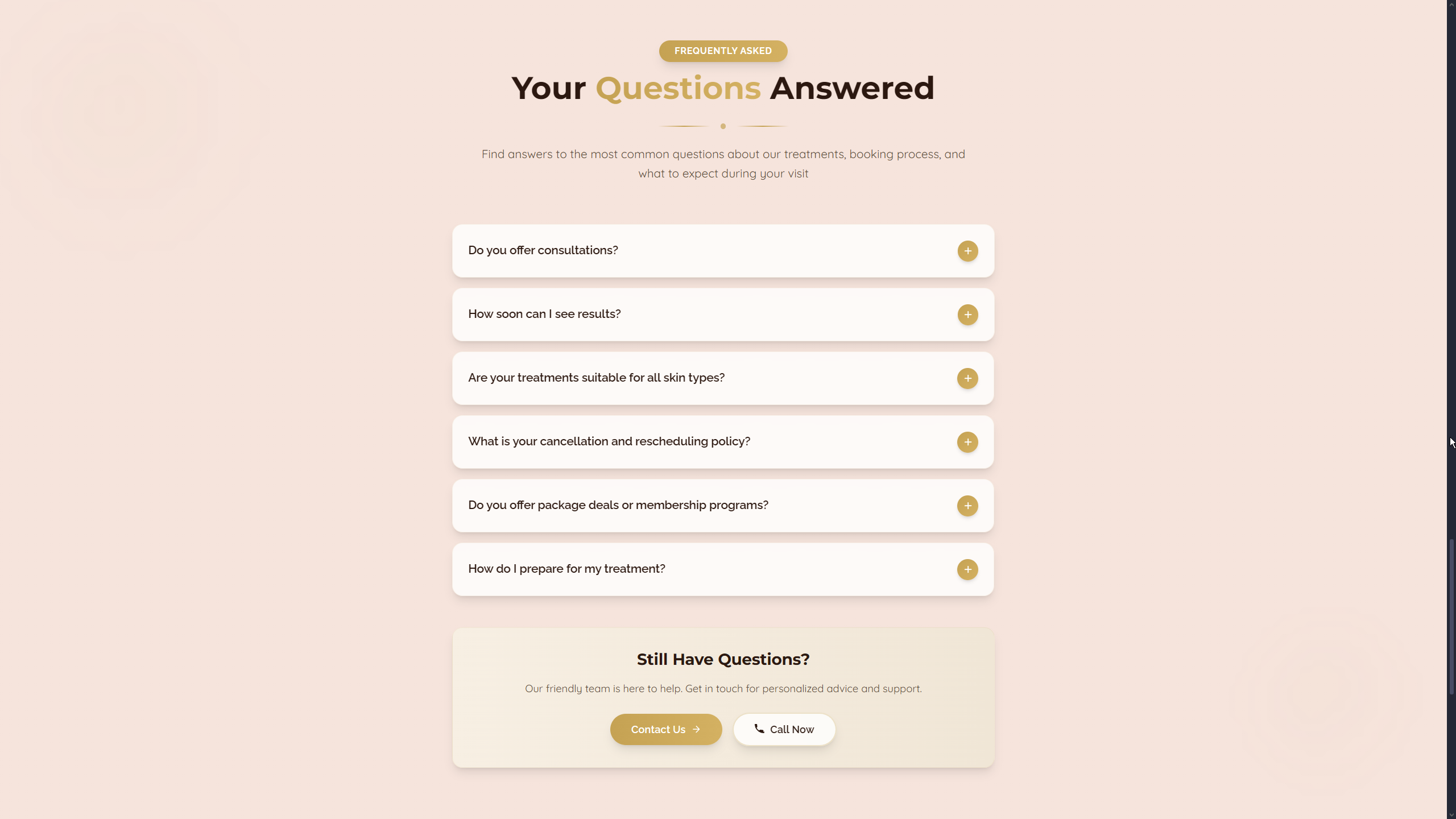Expand the cancellation and rescheduling policy question
The image size is (1456, 819).
point(609,441)
